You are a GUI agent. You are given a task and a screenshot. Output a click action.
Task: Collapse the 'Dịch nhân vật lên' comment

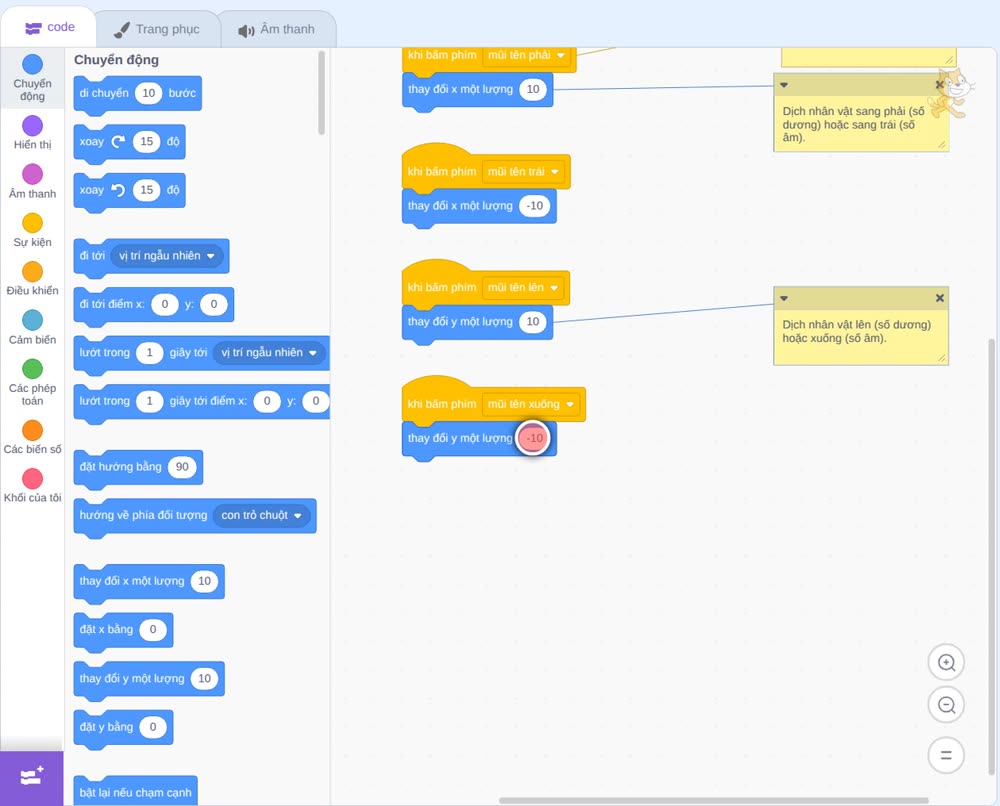(784, 298)
